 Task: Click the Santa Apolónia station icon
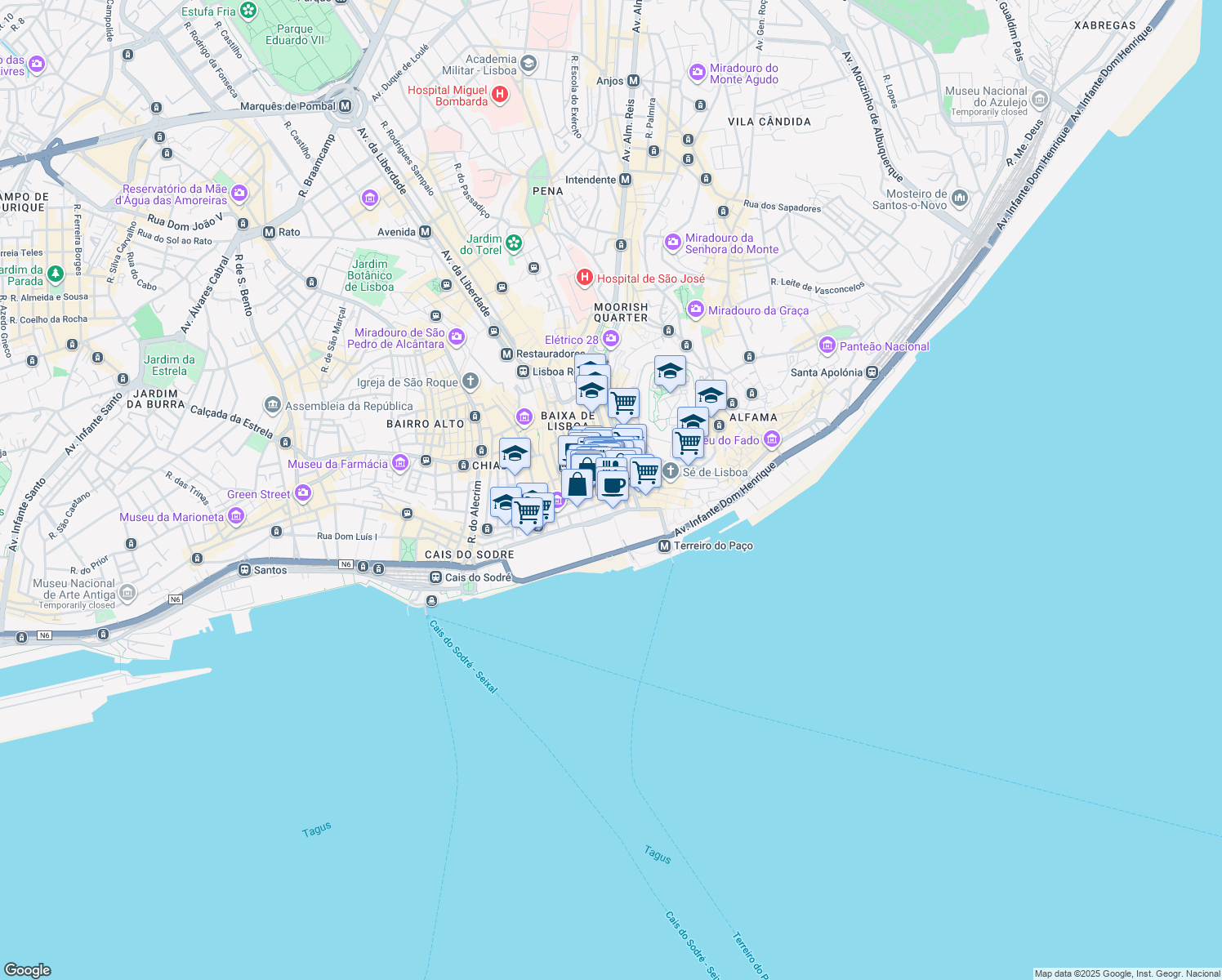(872, 372)
